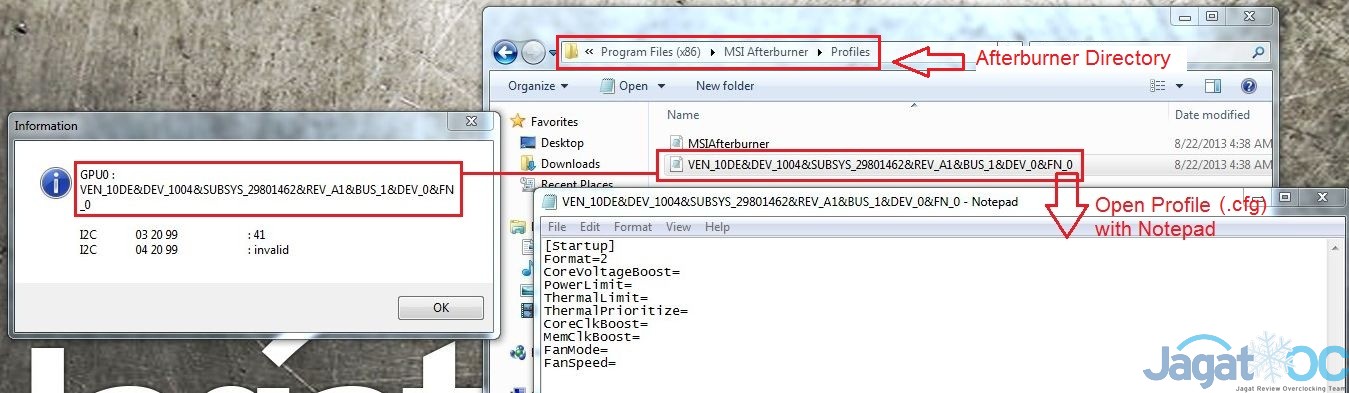Open recent locations dropdown next to forward button

[554, 53]
